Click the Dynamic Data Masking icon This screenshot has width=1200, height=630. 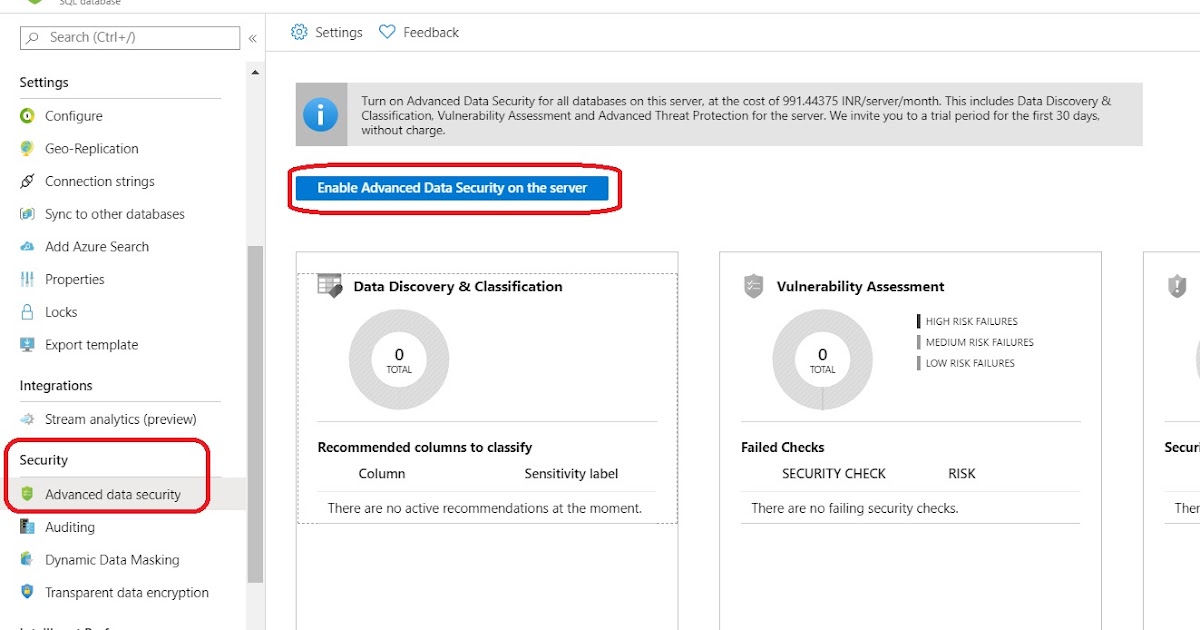[29, 559]
